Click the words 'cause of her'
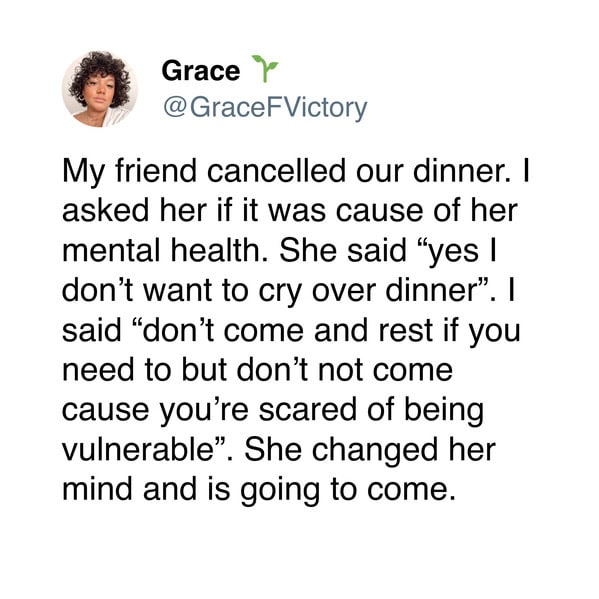Viewport: 599px width, 599px height. point(427,211)
